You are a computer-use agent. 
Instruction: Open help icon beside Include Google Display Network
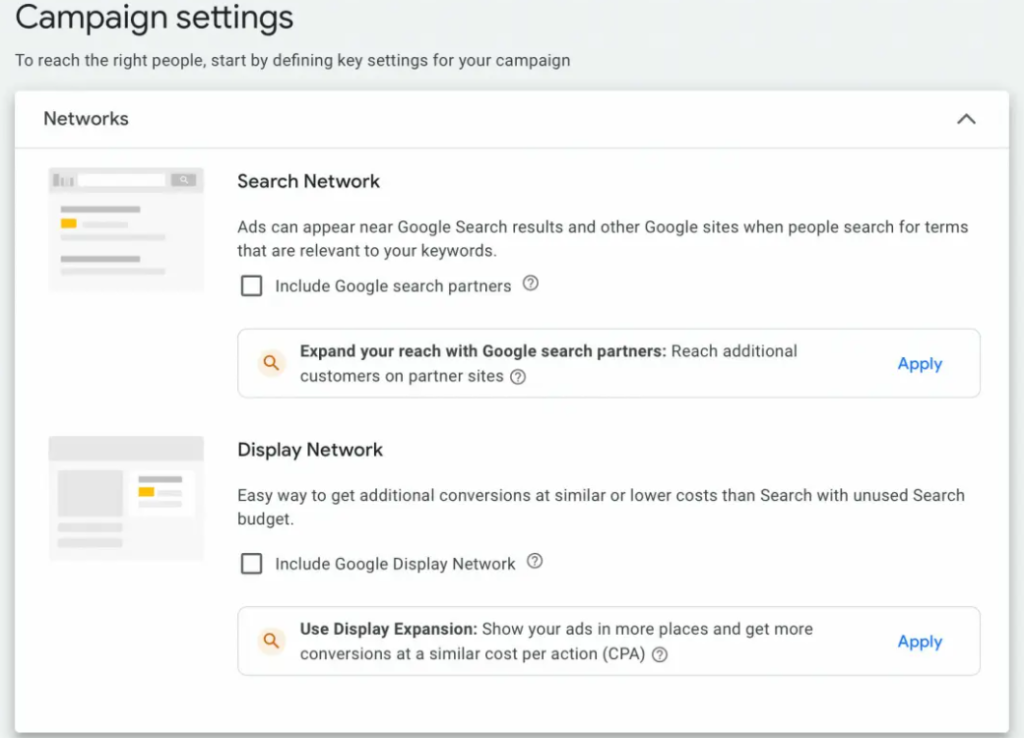point(534,561)
